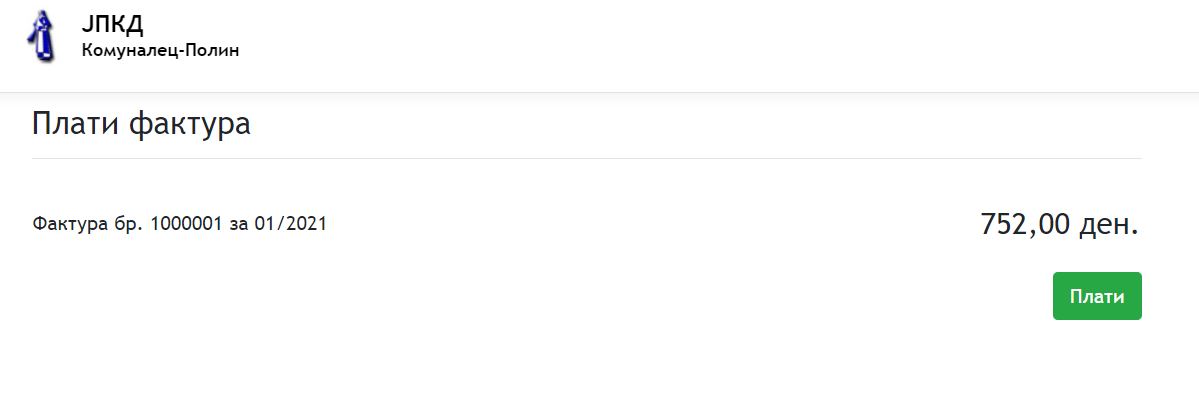Click the ден. currency label

[1109, 225]
